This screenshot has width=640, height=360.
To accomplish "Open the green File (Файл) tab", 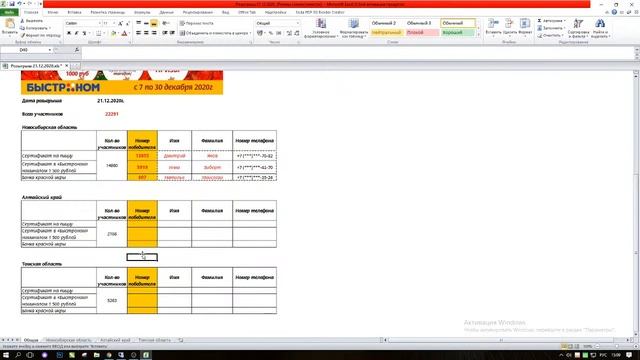I will (9, 12).
